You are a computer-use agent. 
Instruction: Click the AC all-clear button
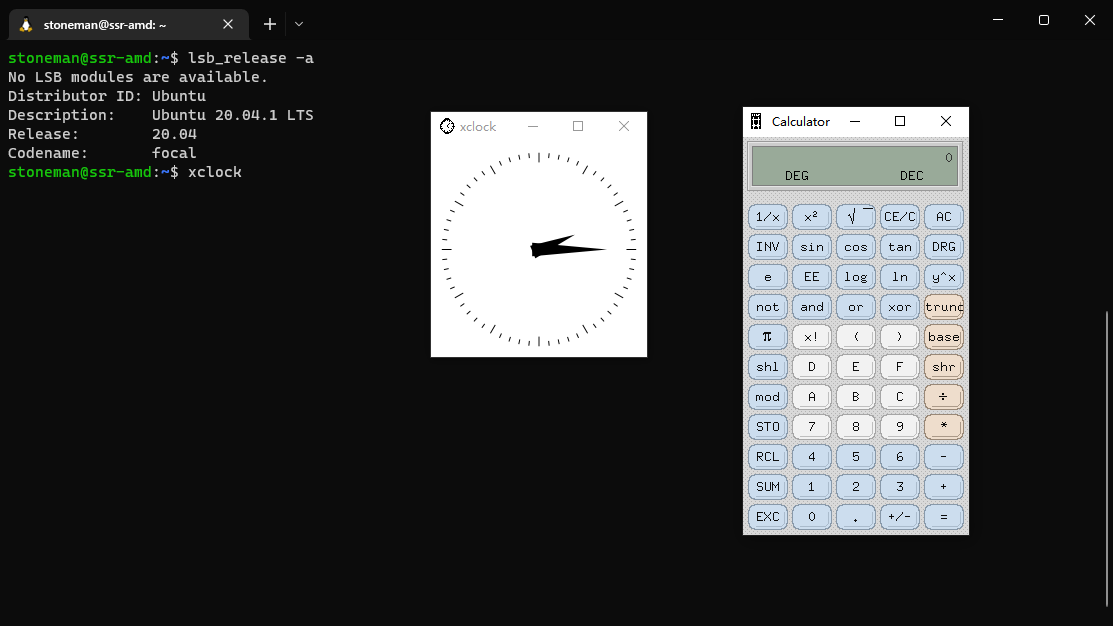pos(943,216)
